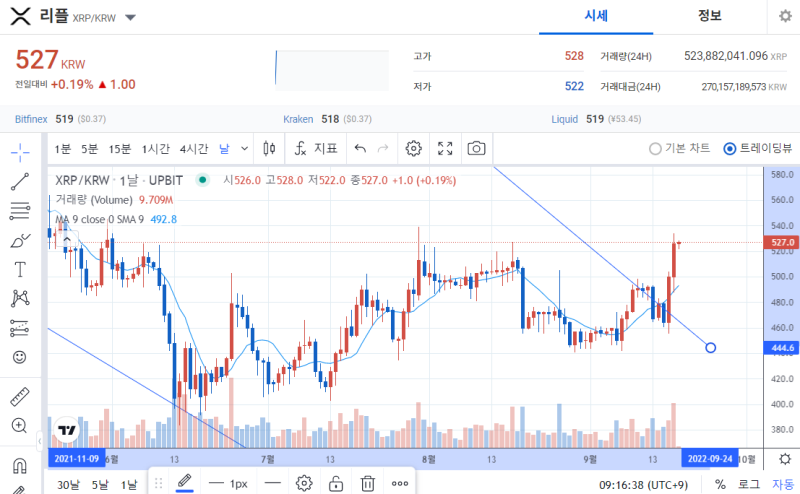Open the pattern drawing tool
Viewport: 800px width, 494px height.
tap(20, 299)
